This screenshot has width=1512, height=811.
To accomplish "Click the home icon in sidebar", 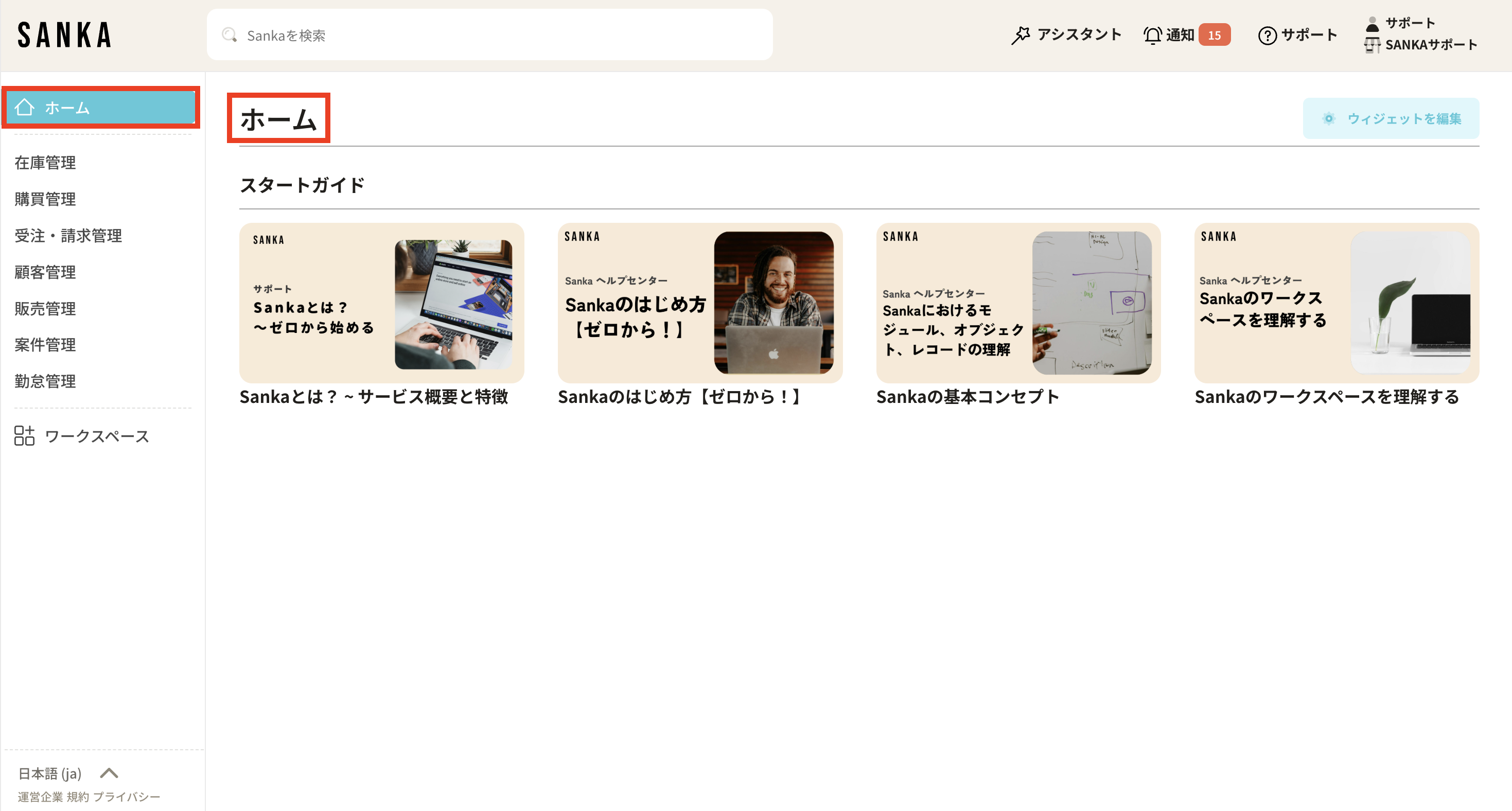I will 25,108.
